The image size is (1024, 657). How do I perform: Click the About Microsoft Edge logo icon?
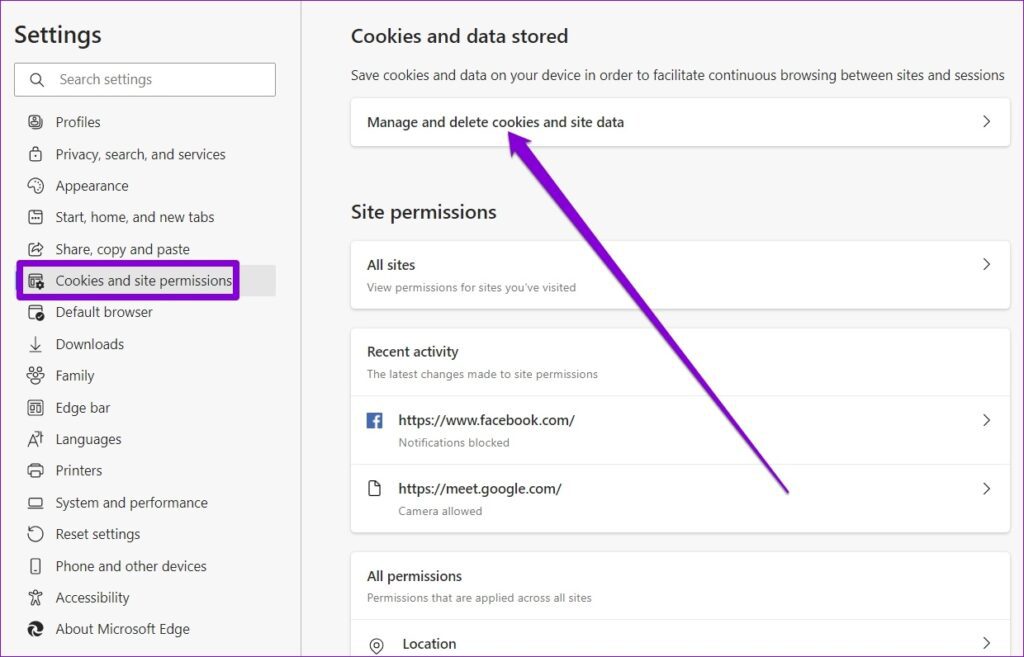(36, 629)
